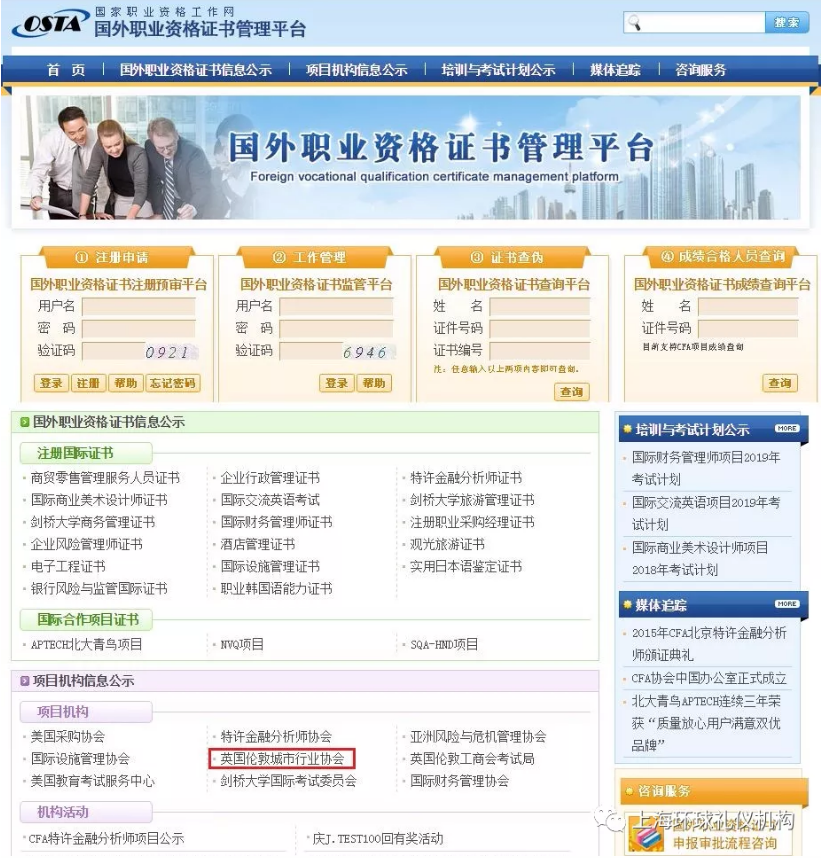The image size is (825, 858).
Task: Click 忘记密码 in the 注册预审平台 panel
Action: pyautogui.click(x=173, y=383)
